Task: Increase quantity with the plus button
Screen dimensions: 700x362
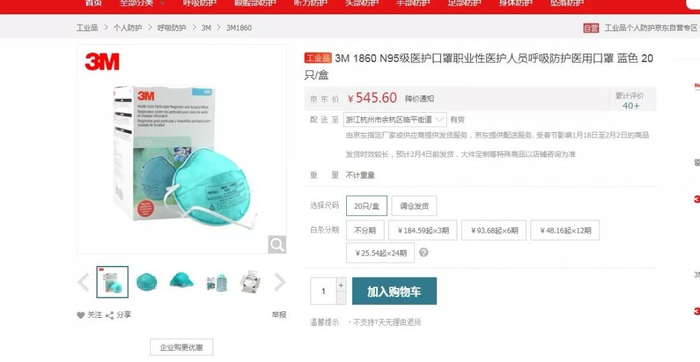Action: pyautogui.click(x=341, y=285)
